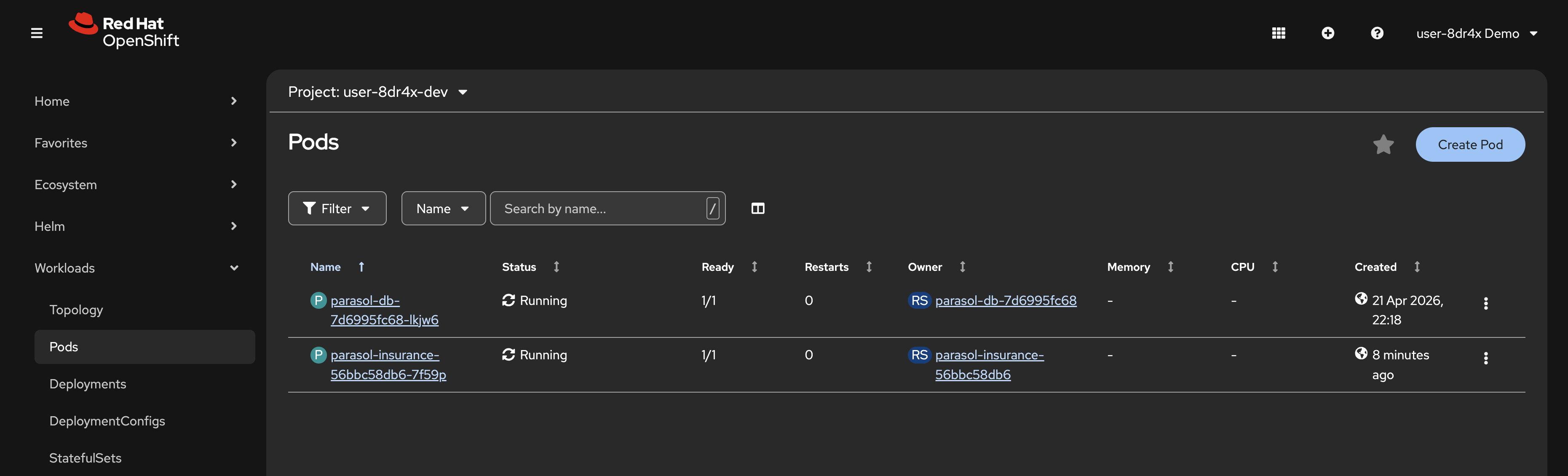Image resolution: width=1568 pixels, height=476 pixels.
Task: Open parasol-db-7d6995fc68 ReplicaSet owner link
Action: pos(1005,301)
